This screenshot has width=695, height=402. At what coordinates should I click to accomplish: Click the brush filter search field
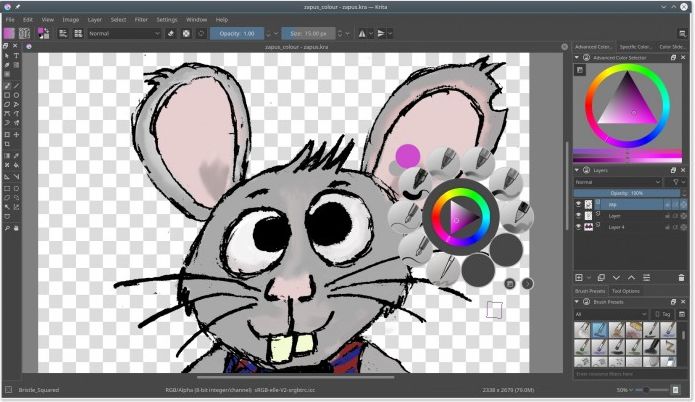(629, 374)
